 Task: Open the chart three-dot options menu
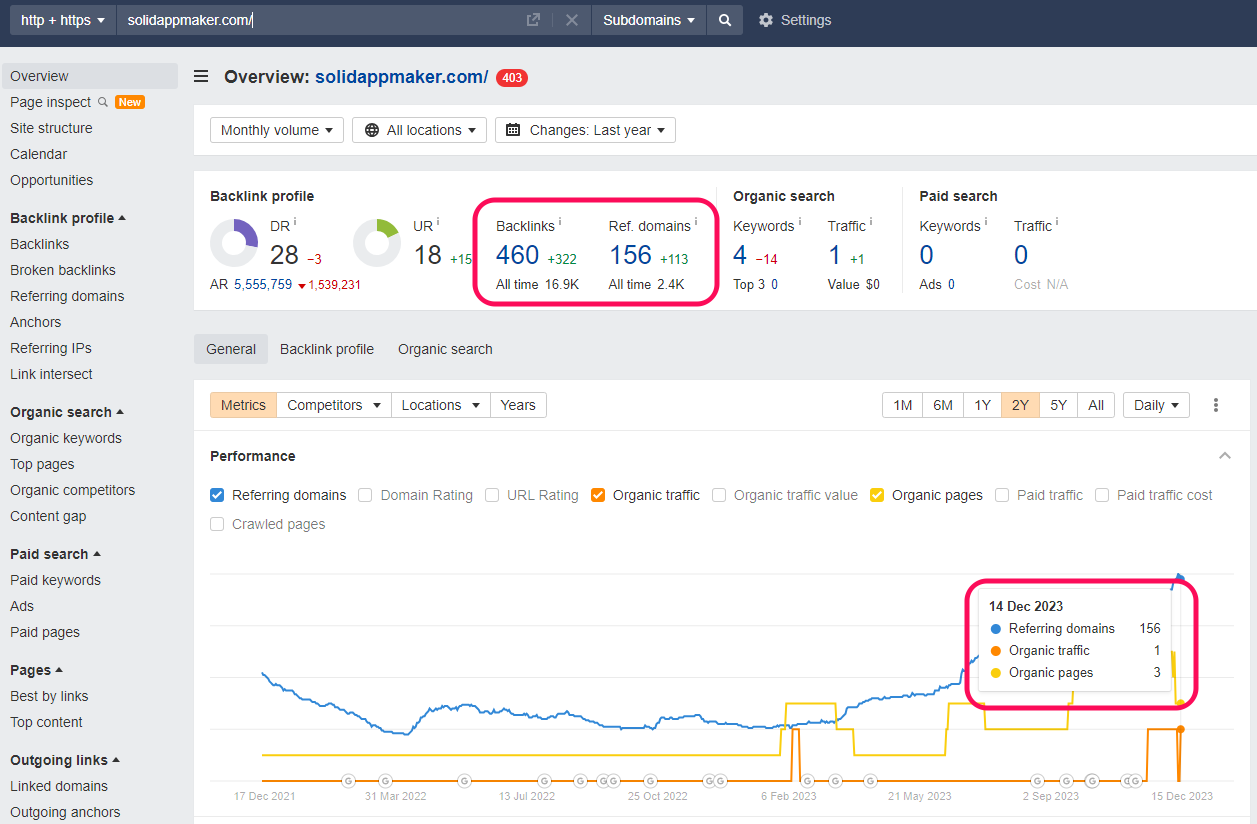1216,405
